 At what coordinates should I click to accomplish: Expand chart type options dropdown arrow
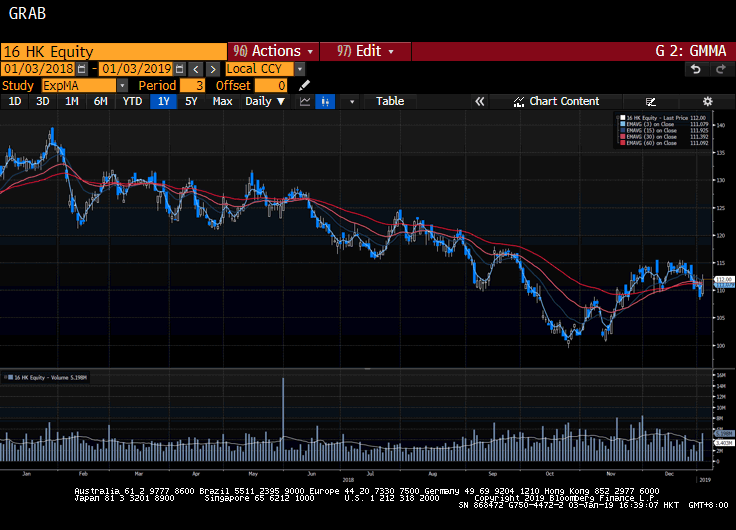coord(352,102)
